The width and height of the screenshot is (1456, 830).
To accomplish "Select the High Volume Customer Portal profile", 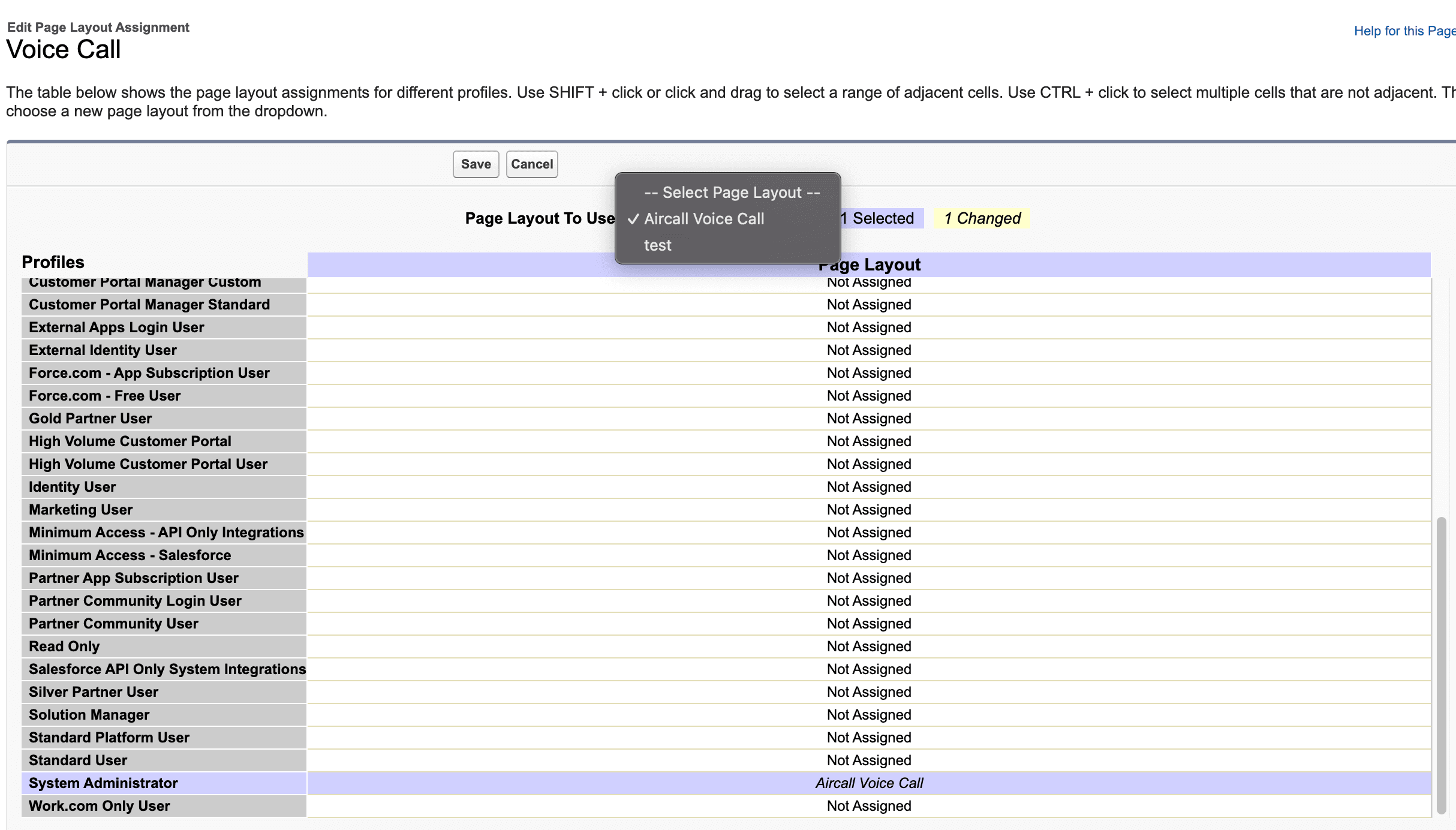I will pyautogui.click(x=130, y=441).
